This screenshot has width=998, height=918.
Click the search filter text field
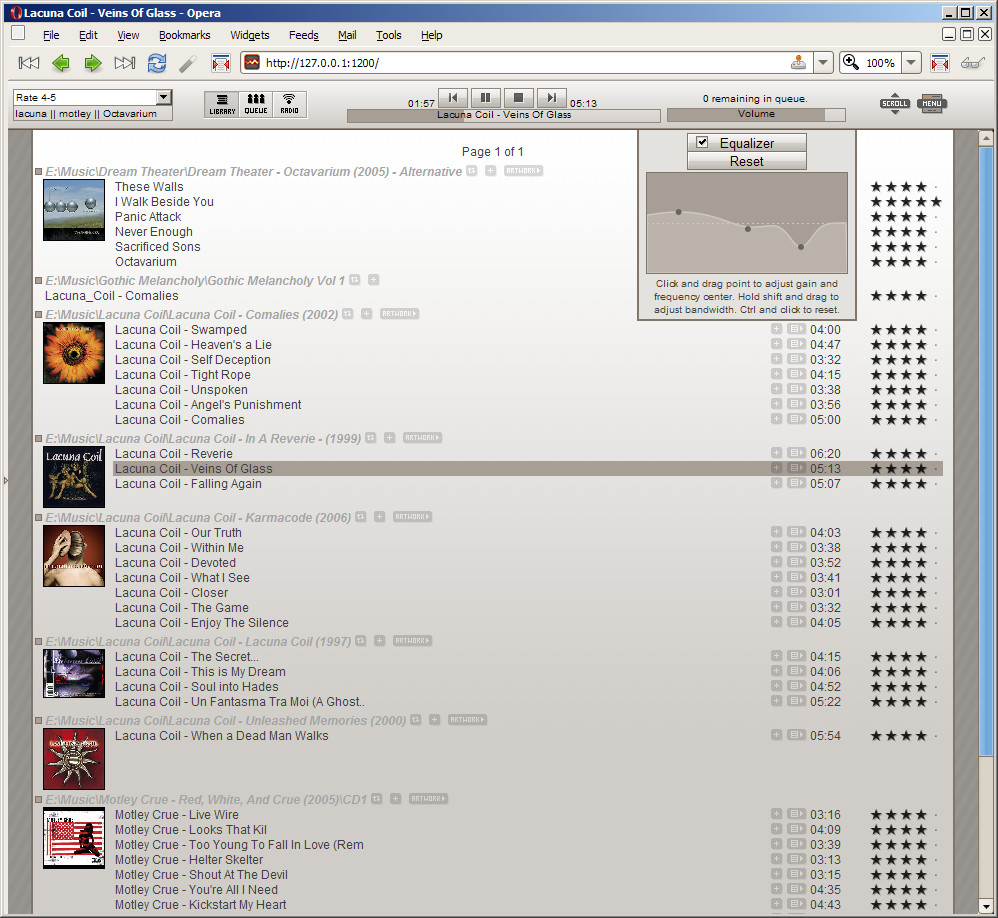pyautogui.click(x=93, y=113)
